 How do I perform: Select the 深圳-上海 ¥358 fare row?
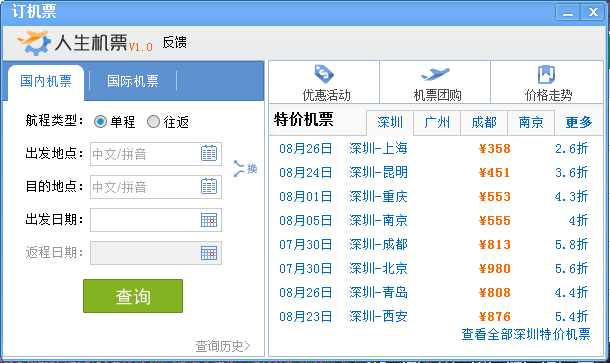434,149
